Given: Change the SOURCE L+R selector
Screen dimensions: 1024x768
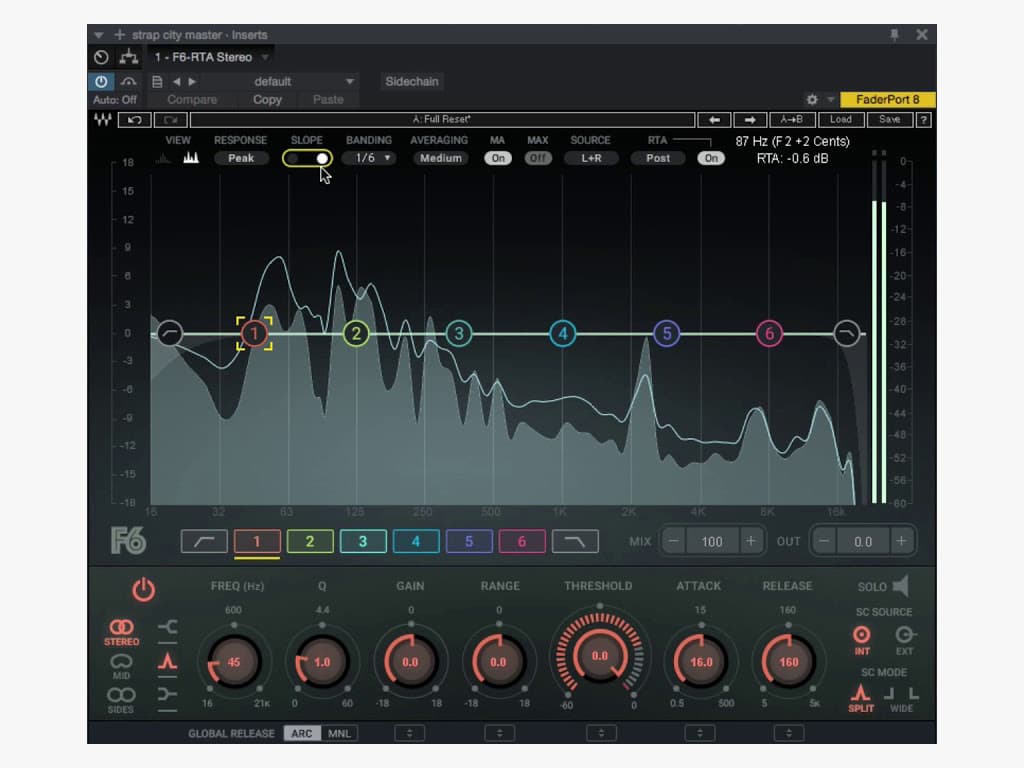Looking at the screenshot, I should 591,158.
